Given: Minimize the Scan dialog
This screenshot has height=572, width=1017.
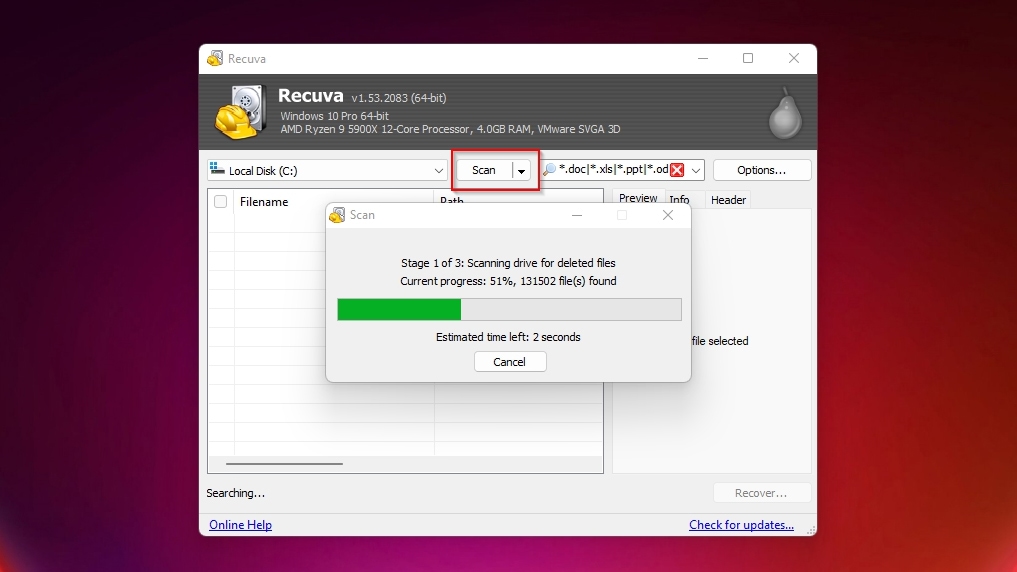Looking at the screenshot, I should (577, 215).
